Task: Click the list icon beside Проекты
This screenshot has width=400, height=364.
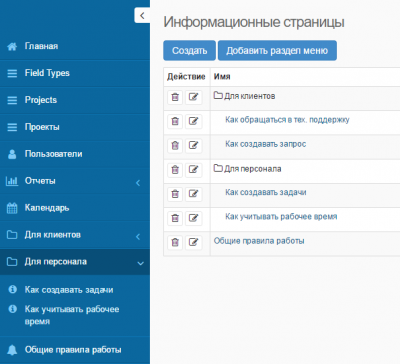Action: [12, 127]
